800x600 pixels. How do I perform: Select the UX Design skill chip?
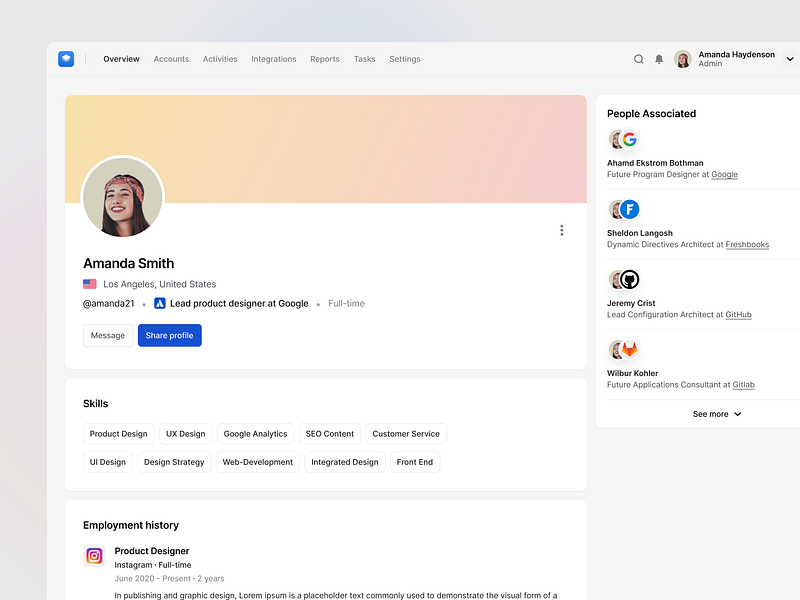point(185,433)
